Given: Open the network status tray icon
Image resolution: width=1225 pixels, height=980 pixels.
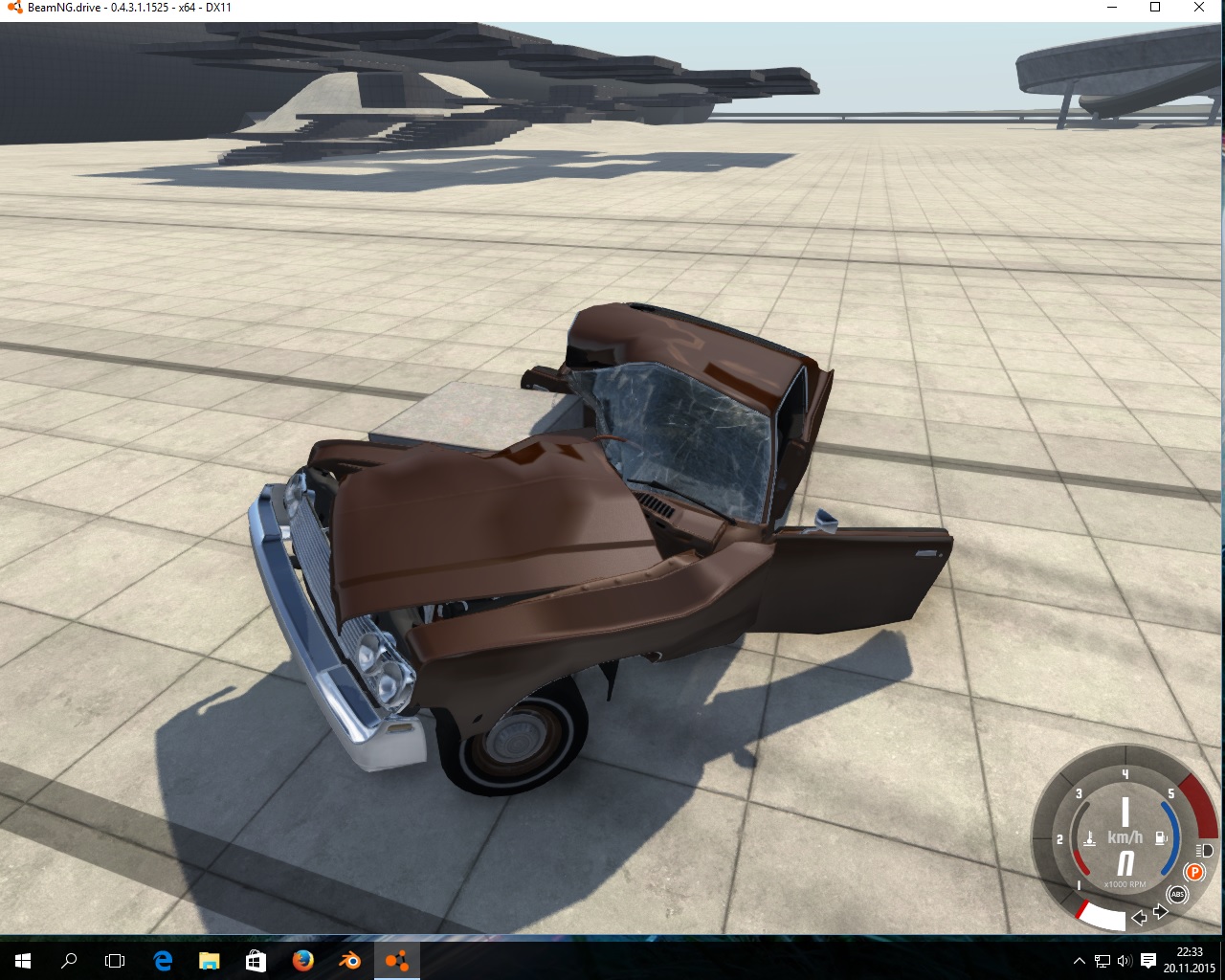Looking at the screenshot, I should coord(1102,960).
